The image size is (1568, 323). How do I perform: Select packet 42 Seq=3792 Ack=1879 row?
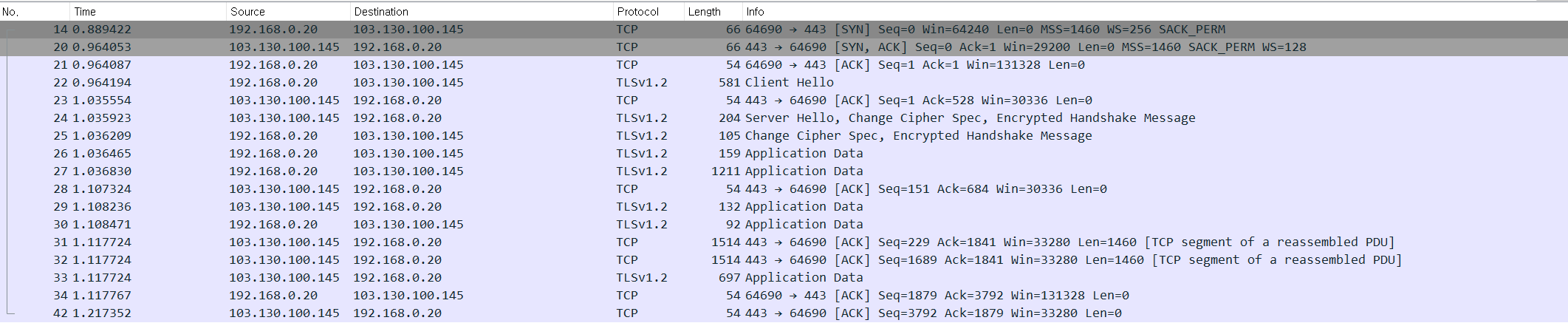point(784,313)
